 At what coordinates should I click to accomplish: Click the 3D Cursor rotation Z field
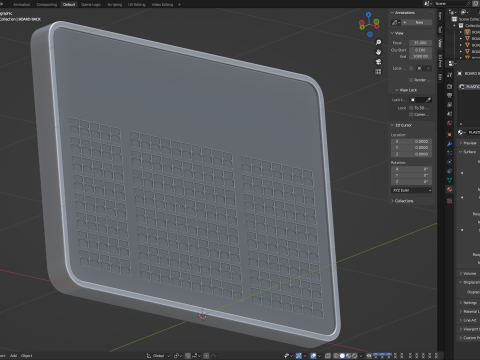tap(412, 182)
